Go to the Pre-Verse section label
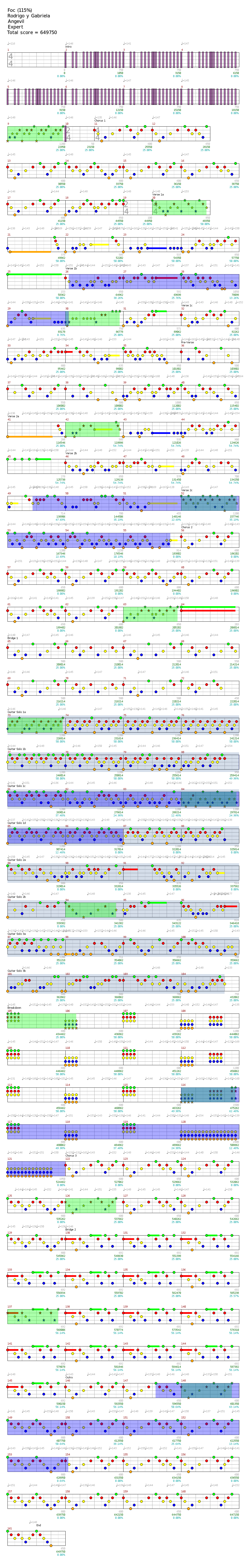This screenshot has width=247, height=1568. point(187,342)
